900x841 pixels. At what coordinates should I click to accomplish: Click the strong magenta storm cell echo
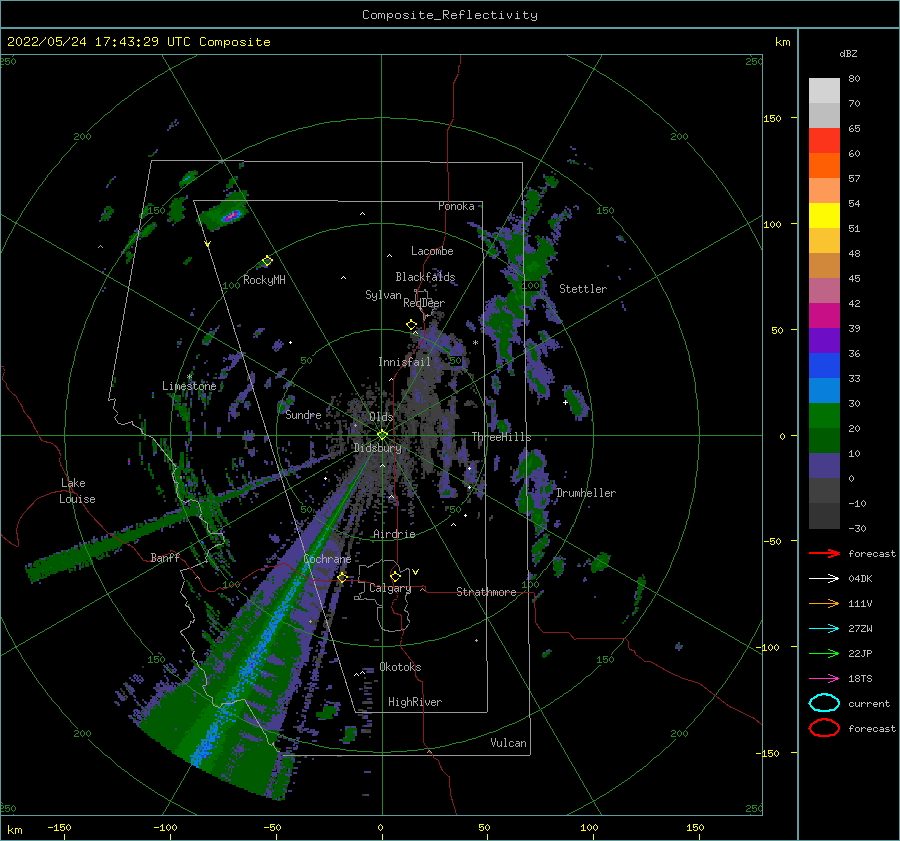(231, 216)
